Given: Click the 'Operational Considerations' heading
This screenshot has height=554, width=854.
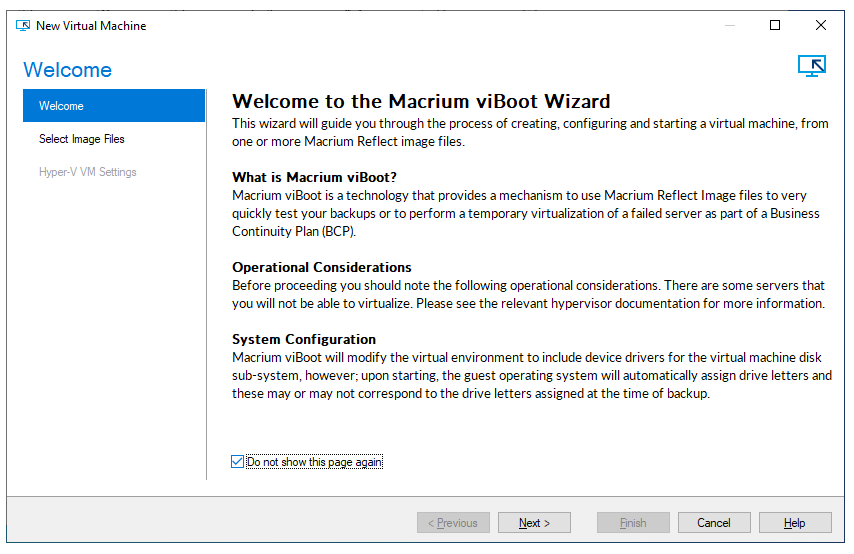Looking at the screenshot, I should tap(321, 267).
